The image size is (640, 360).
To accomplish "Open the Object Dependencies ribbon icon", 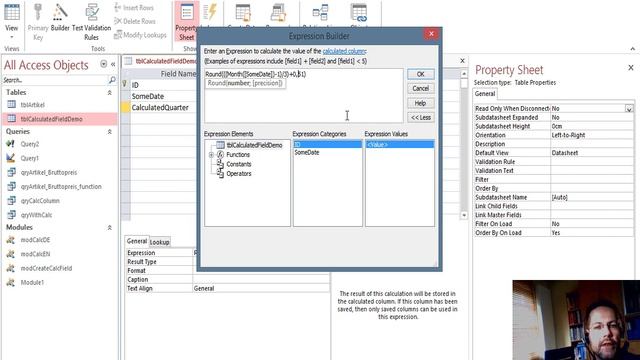I will (359, 13).
